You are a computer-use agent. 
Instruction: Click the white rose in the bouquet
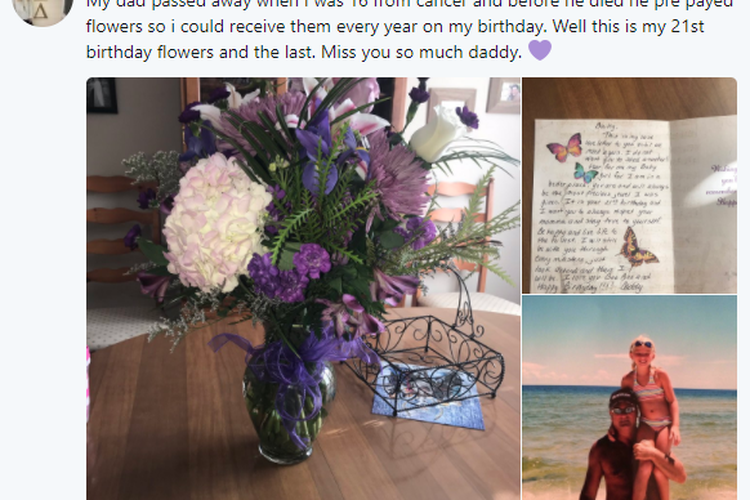click(x=438, y=133)
